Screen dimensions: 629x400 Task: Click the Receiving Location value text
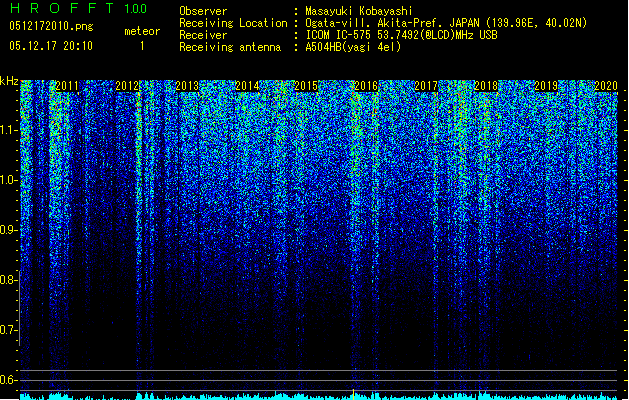pyautogui.click(x=446, y=23)
